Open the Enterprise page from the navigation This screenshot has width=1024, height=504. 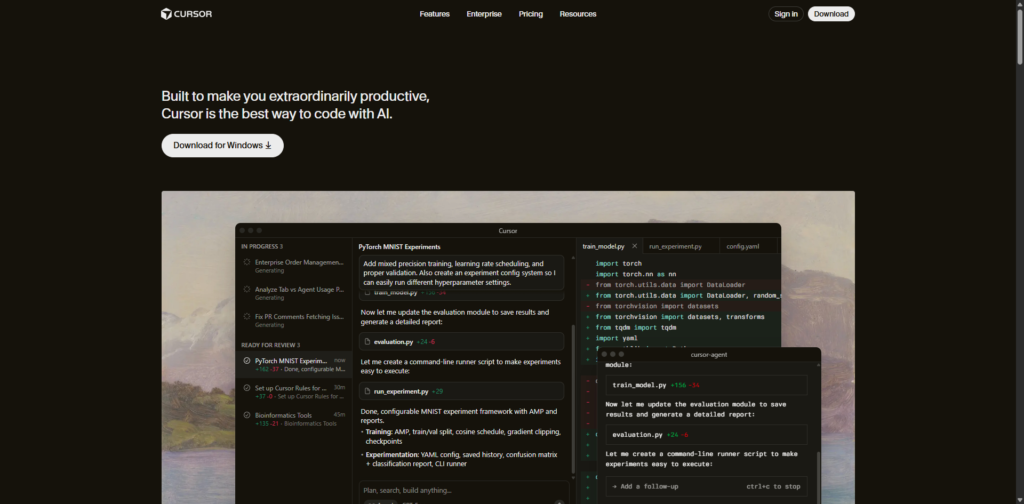tap(484, 14)
